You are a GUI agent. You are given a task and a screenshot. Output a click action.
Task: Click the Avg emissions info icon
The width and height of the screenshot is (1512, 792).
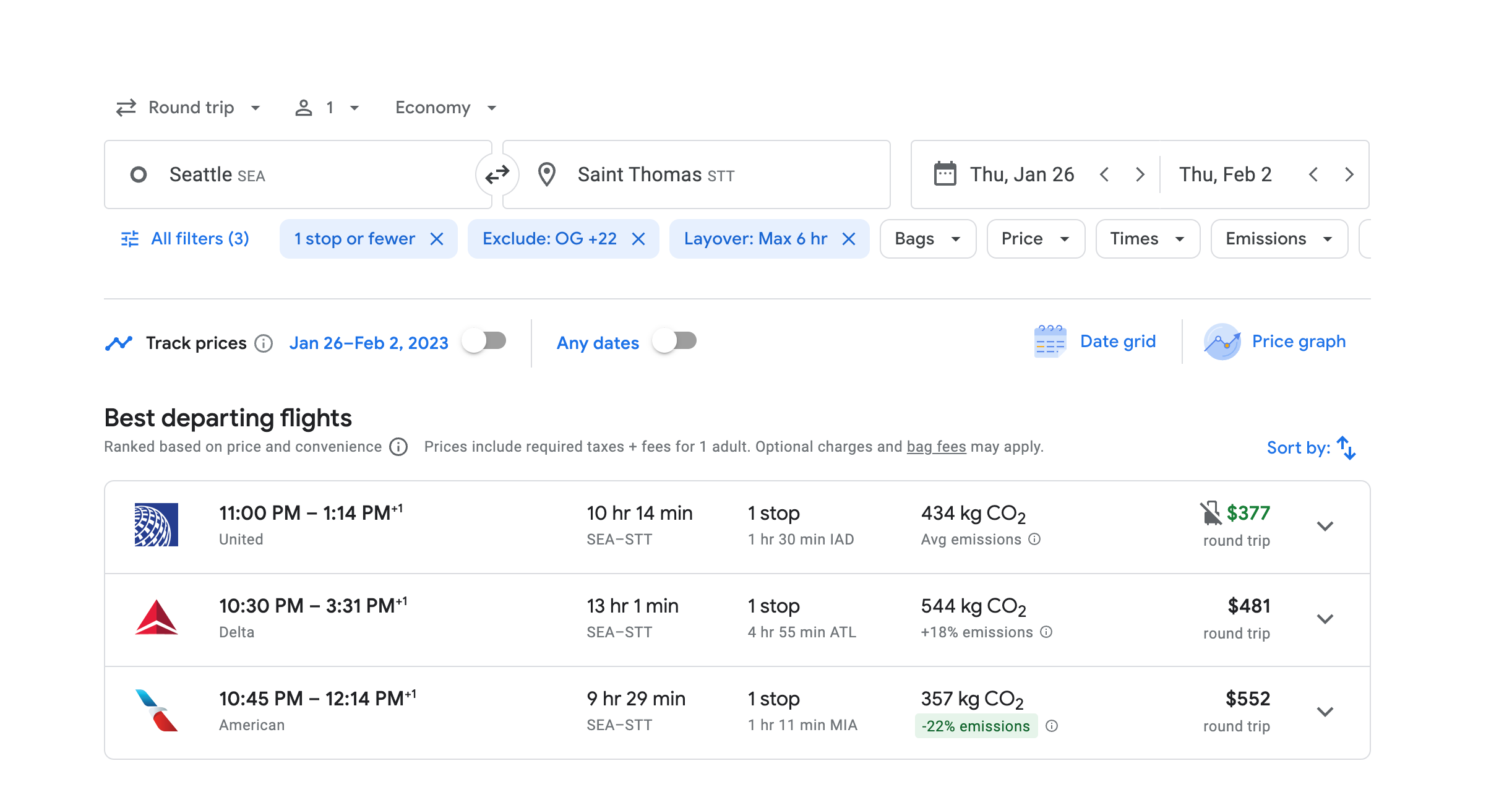tap(1034, 540)
